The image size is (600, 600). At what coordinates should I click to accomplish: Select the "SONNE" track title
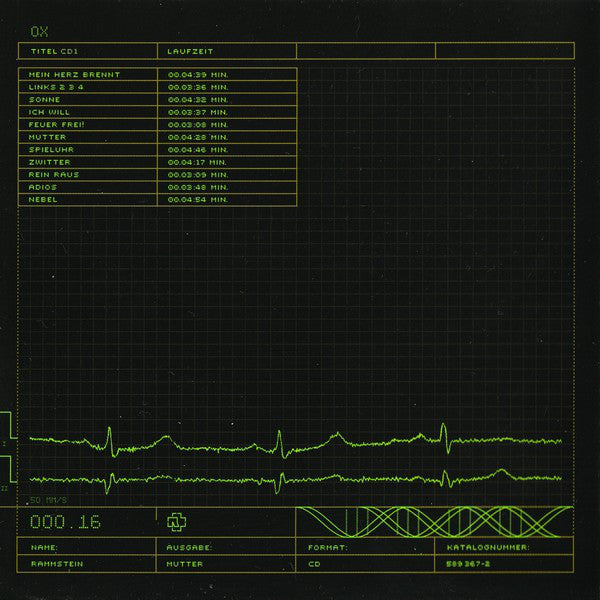[x=44, y=100]
